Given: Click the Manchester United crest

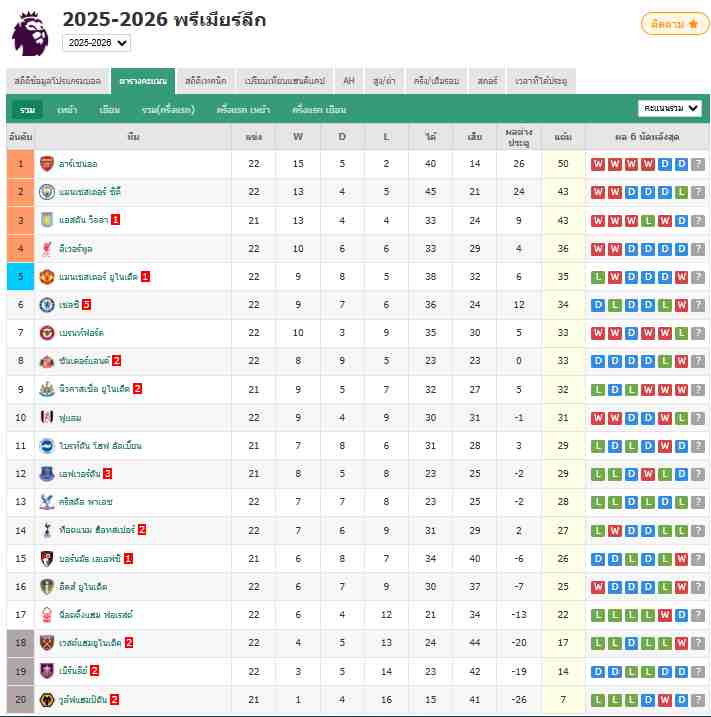Looking at the screenshot, I should (47, 276).
